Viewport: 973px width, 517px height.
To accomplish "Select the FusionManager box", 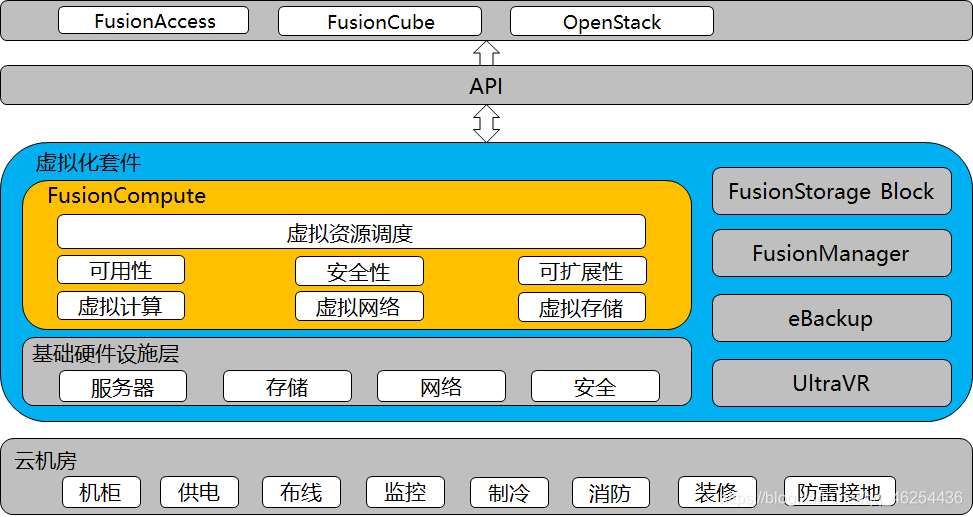I will click(x=832, y=253).
